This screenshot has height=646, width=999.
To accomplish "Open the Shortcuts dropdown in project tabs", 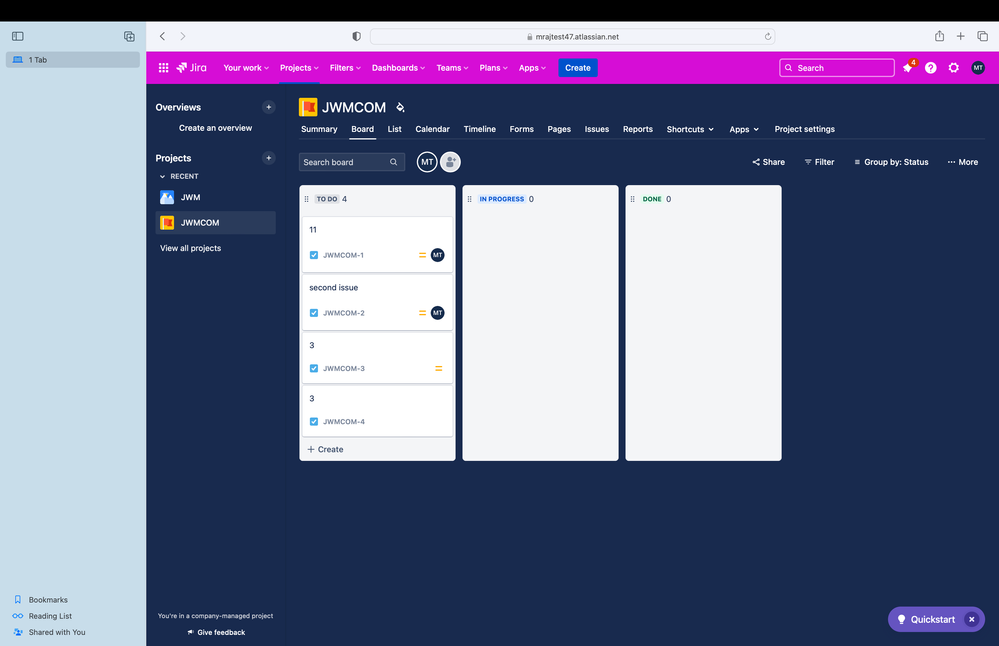I will (x=690, y=129).
